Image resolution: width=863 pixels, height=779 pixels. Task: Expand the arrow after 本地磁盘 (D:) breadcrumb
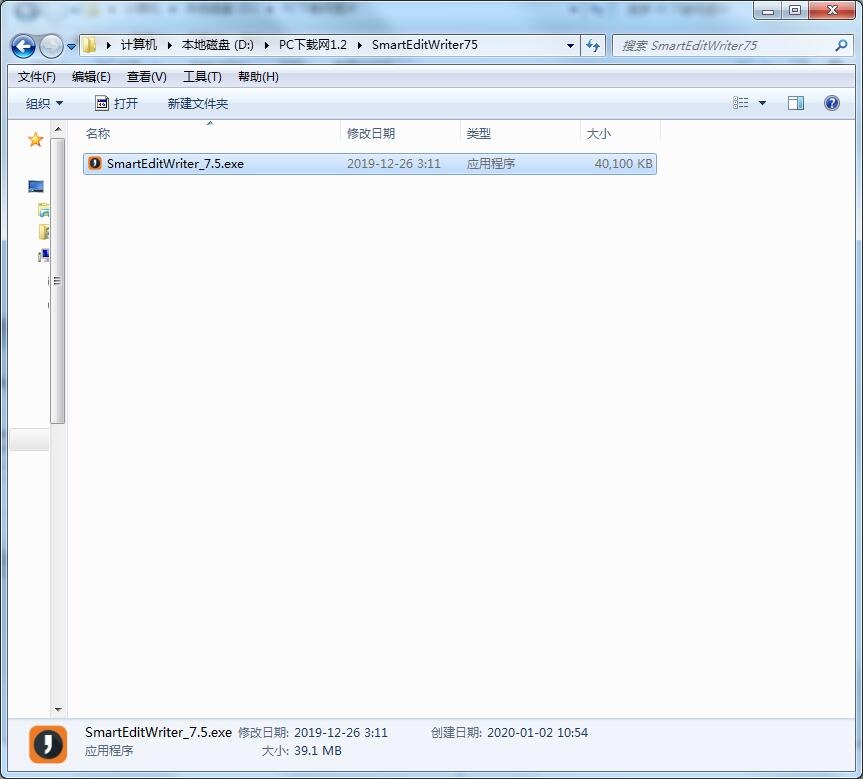coord(267,45)
